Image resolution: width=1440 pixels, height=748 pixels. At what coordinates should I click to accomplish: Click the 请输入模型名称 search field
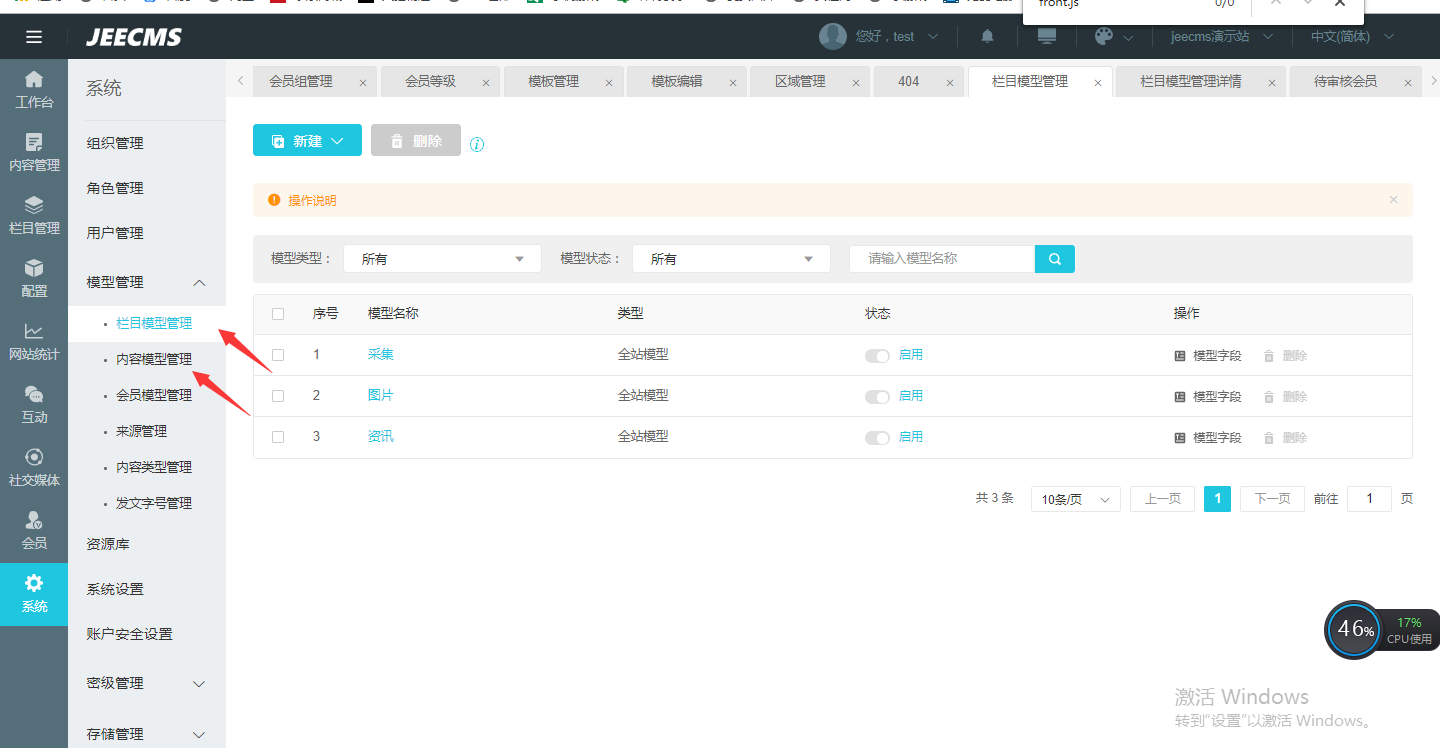941,259
